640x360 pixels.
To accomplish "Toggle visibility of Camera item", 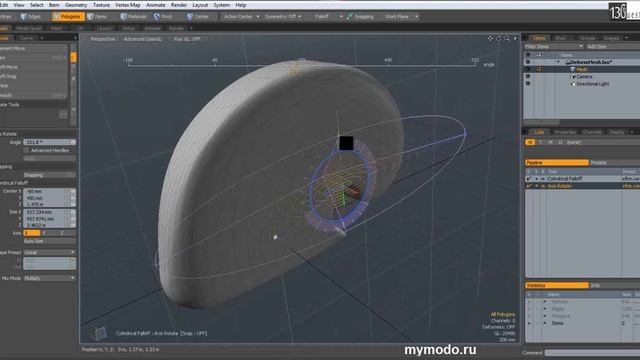I will pyautogui.click(x=527, y=76).
